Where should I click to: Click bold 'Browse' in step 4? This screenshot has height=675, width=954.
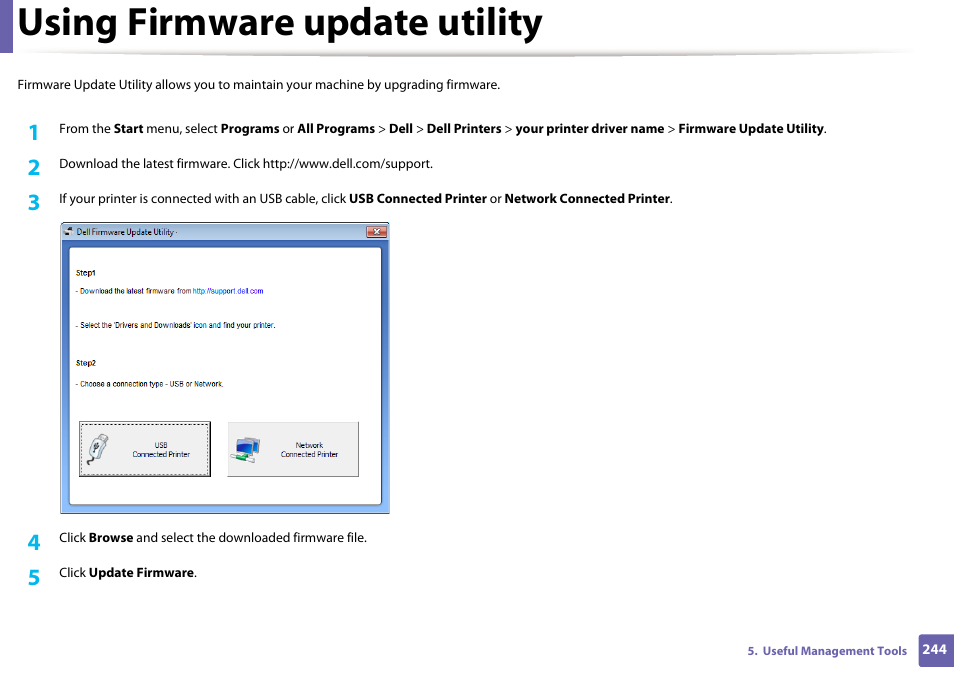coord(111,537)
